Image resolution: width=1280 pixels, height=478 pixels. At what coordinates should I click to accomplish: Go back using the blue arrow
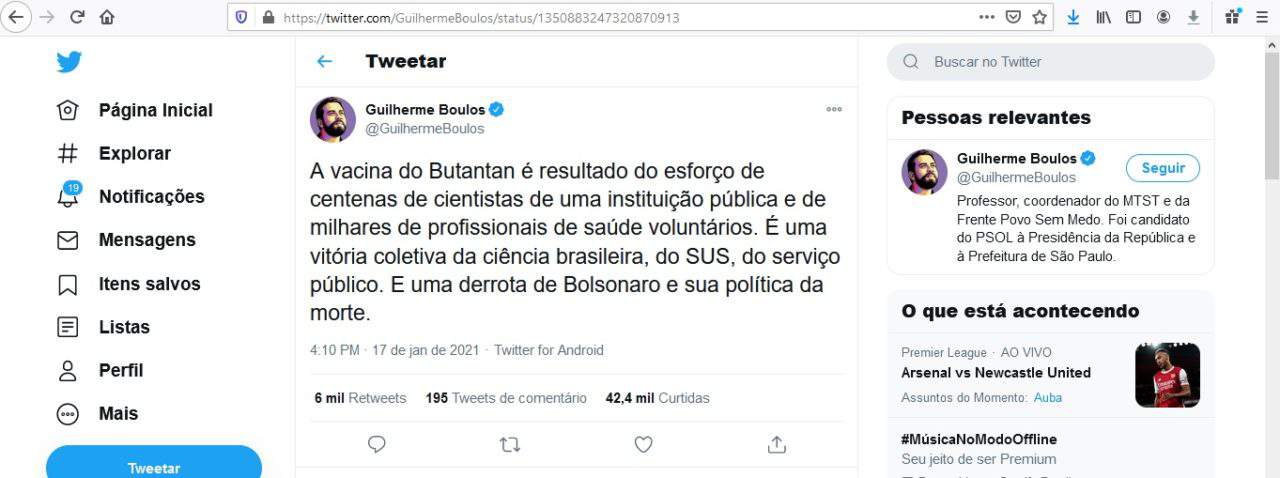click(x=324, y=61)
